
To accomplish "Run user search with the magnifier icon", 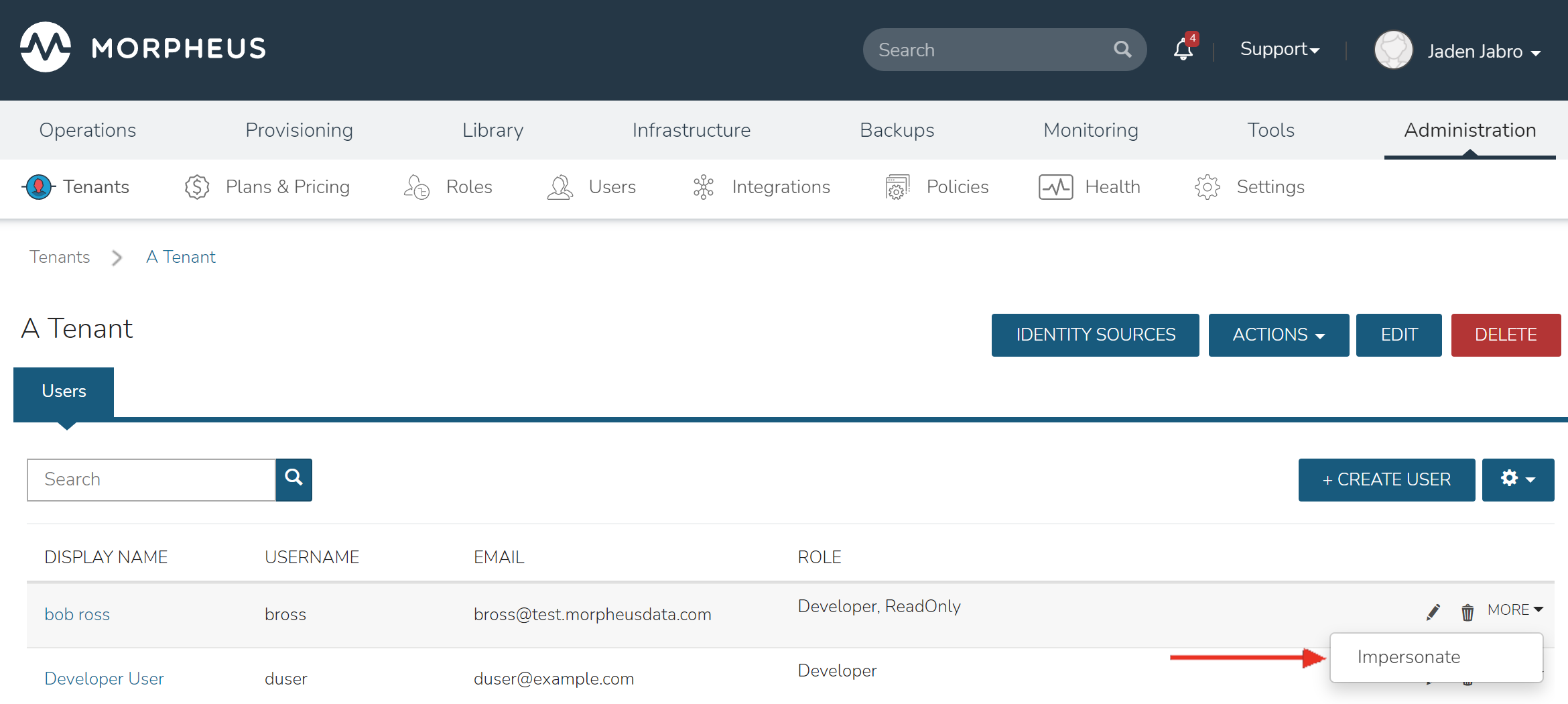I will click(293, 479).
